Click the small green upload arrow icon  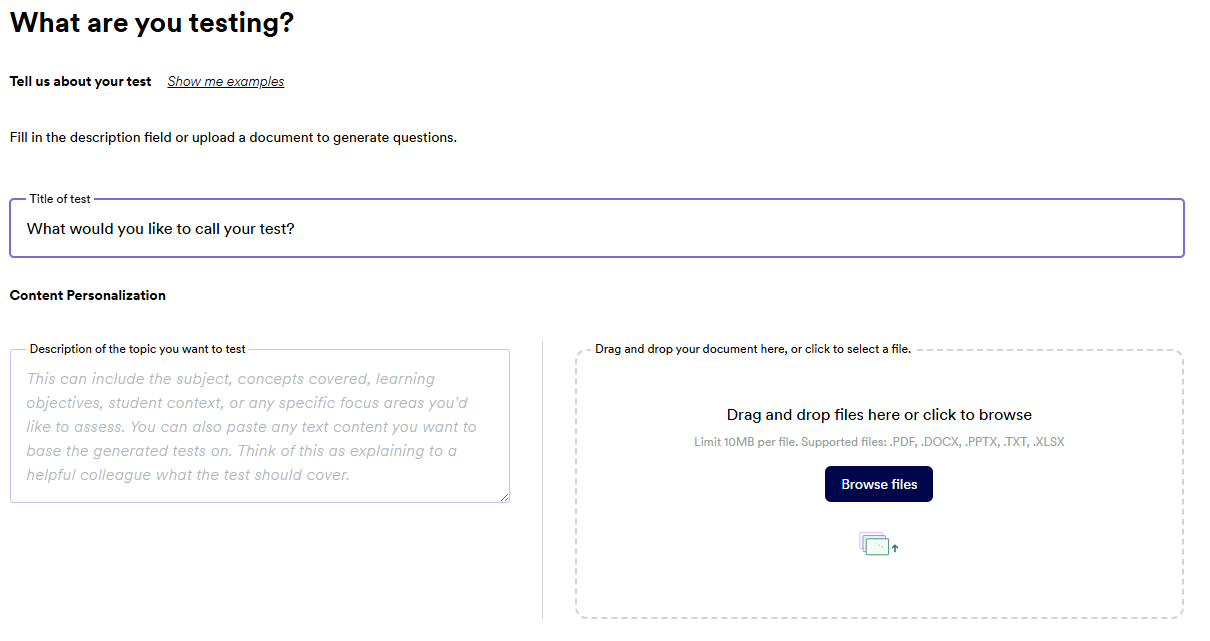895,548
